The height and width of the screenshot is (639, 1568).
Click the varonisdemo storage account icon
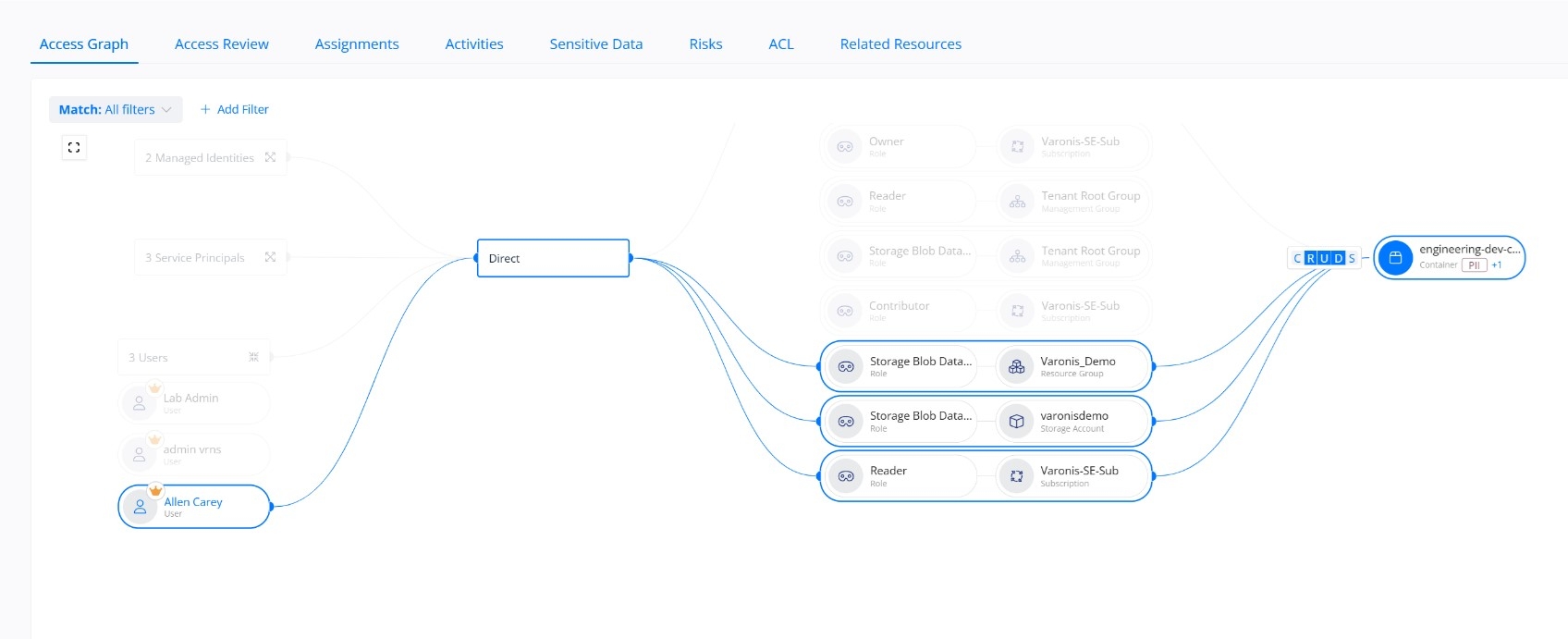(x=1016, y=422)
